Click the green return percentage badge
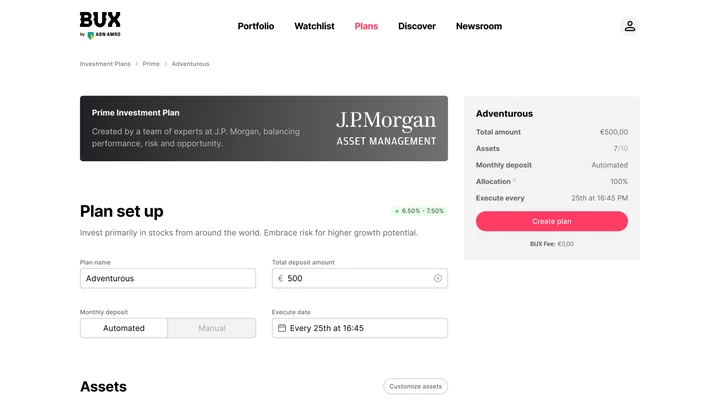Viewport: 720px width, 405px height. click(x=419, y=211)
